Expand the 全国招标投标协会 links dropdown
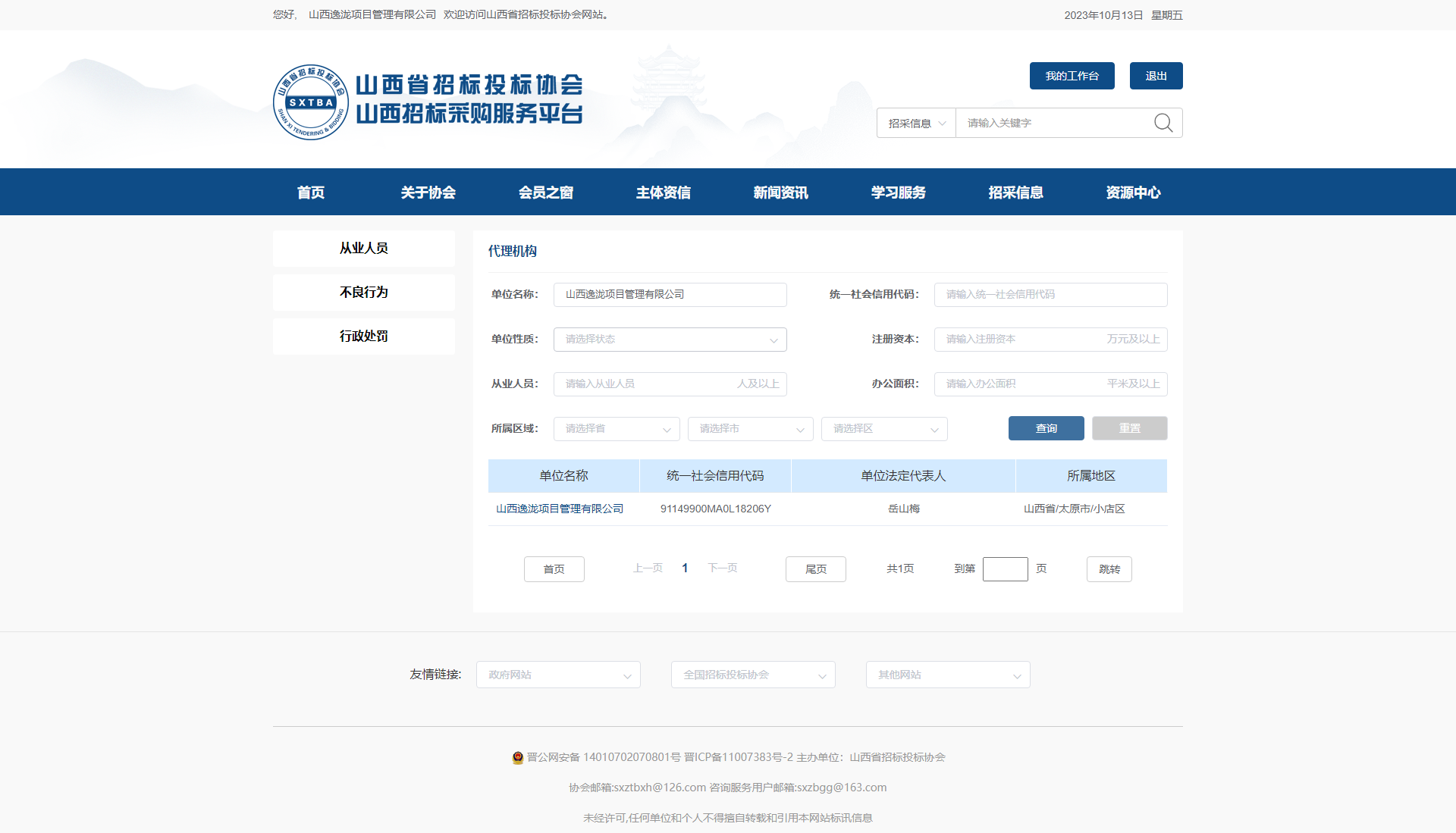This screenshot has width=1456, height=833. click(753, 675)
